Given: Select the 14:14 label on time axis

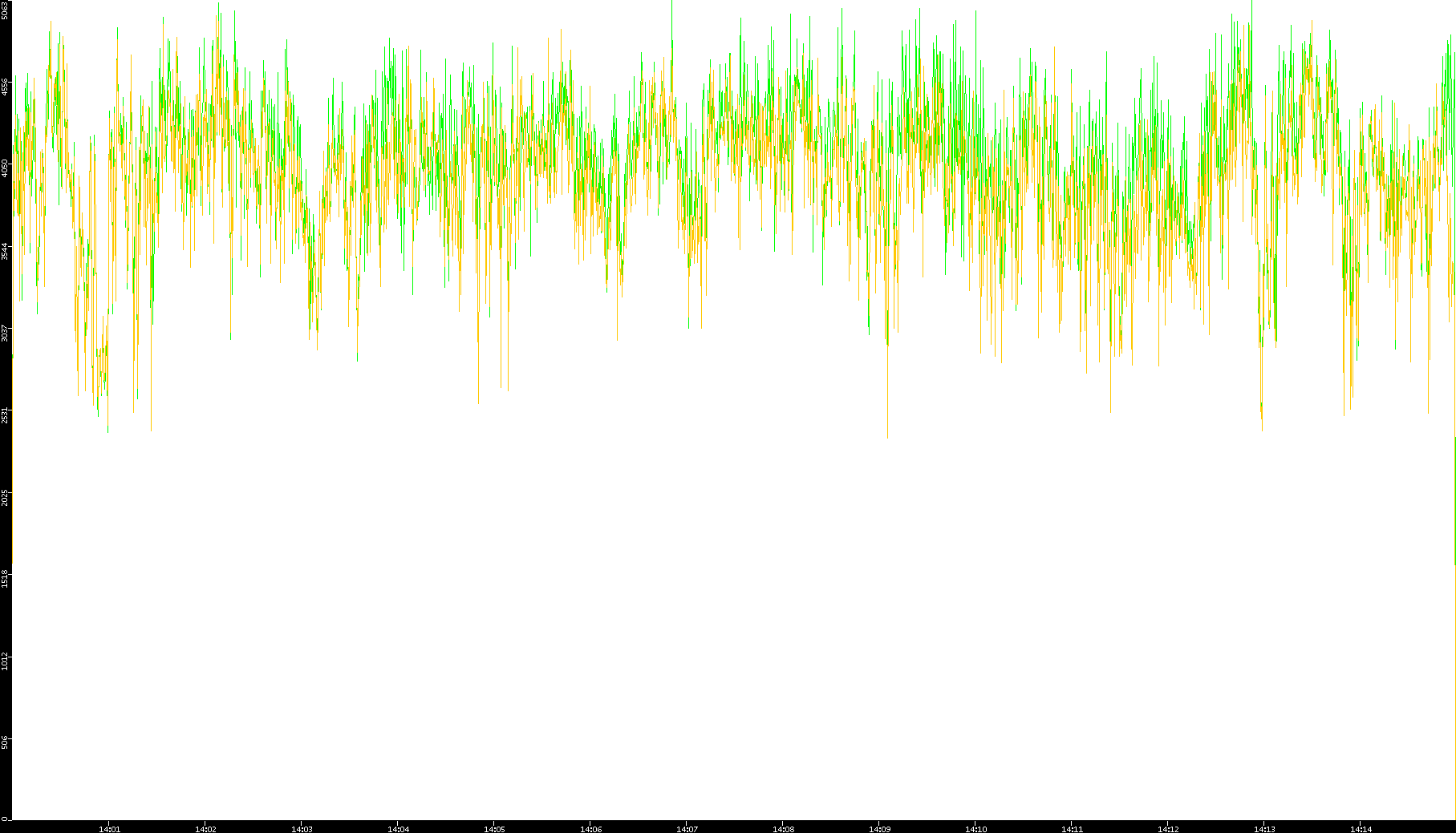Looking at the screenshot, I should [1361, 829].
